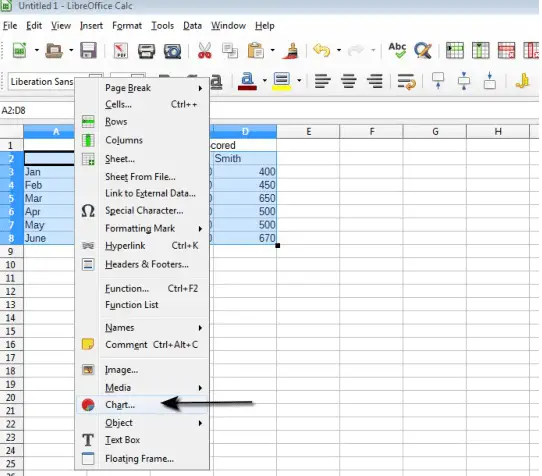Align cell contents to top

(x=438, y=81)
